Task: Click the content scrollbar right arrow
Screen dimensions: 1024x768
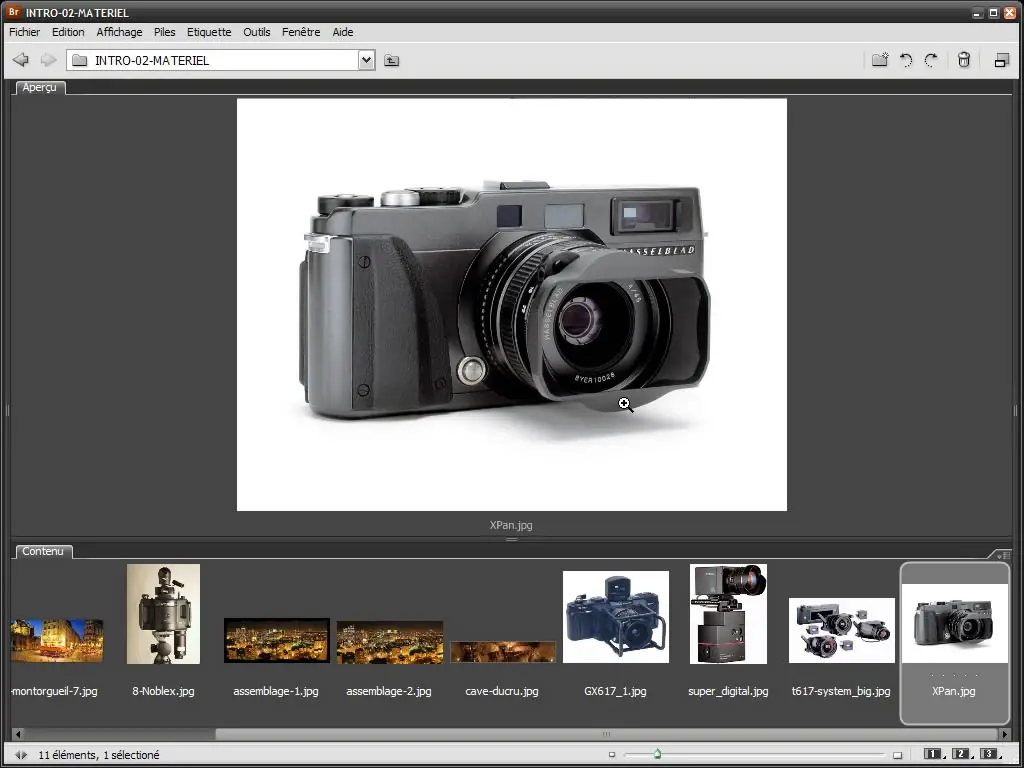Action: click(x=1005, y=734)
